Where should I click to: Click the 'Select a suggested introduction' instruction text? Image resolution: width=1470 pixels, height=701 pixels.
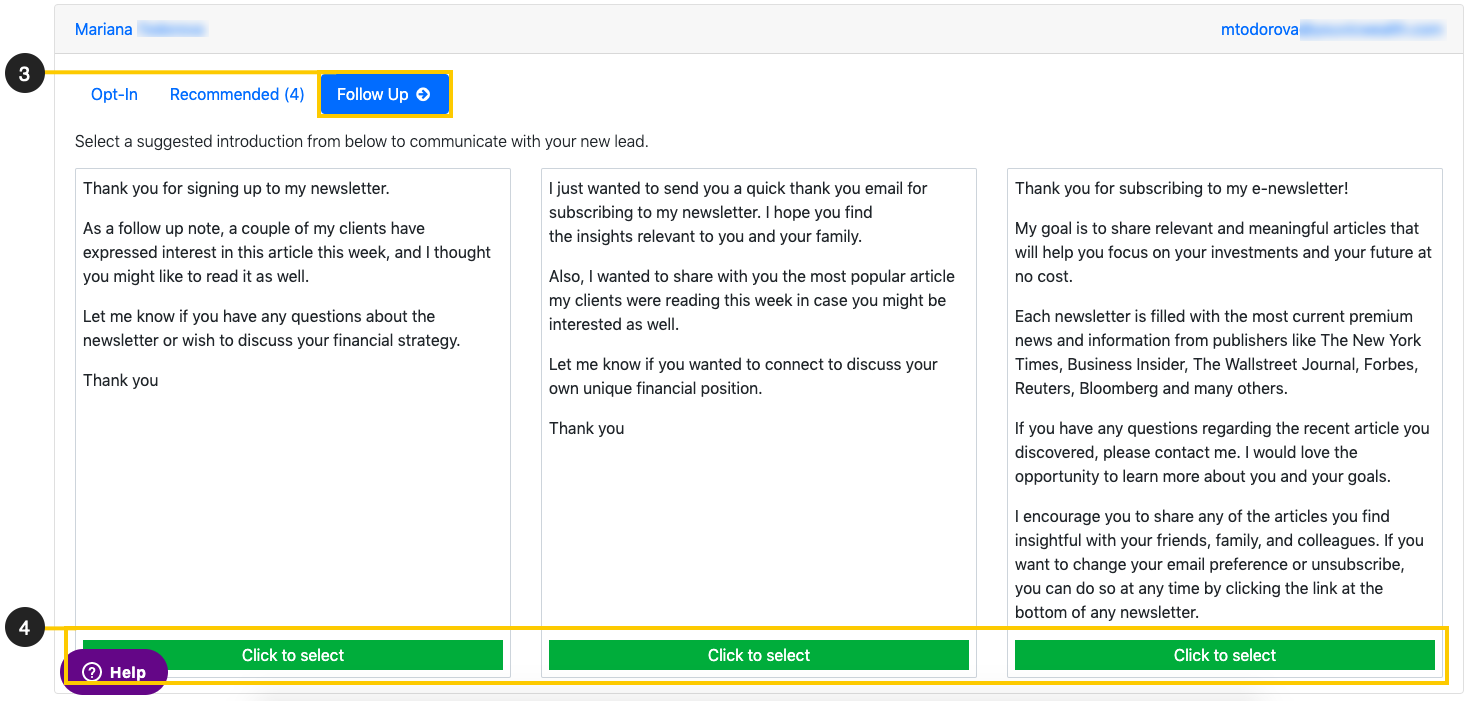362,141
